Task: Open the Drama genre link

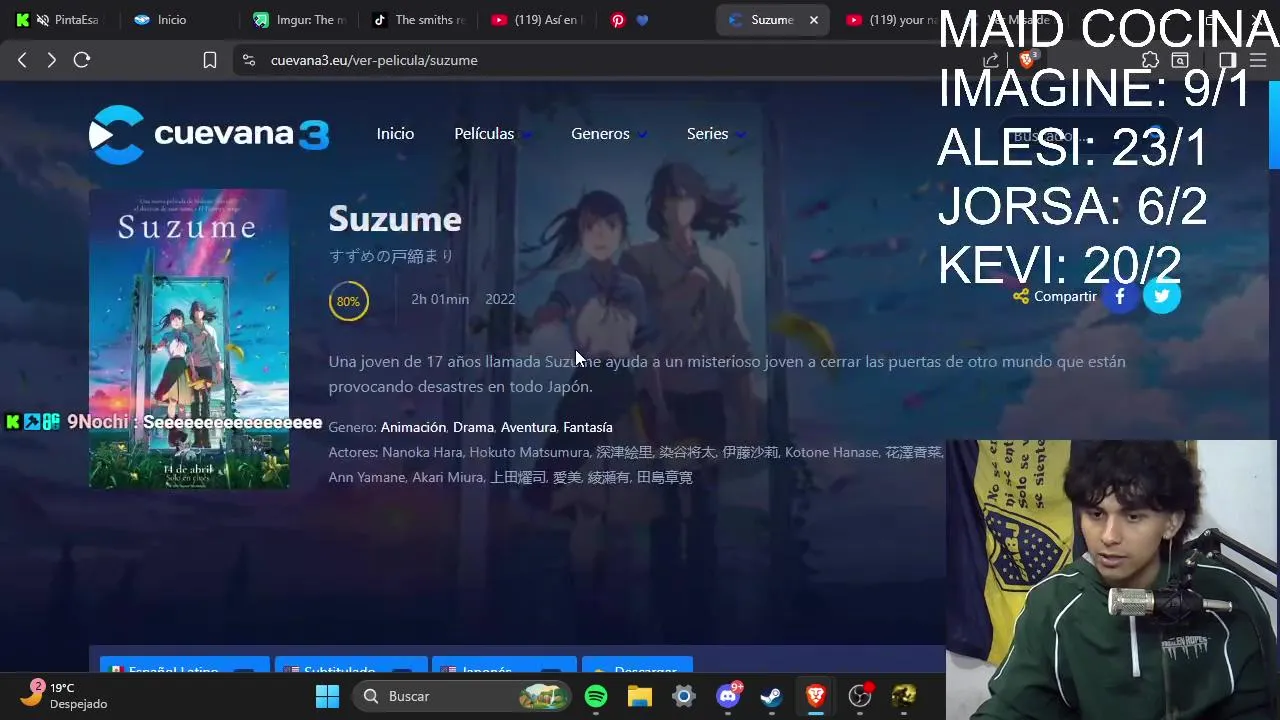Action: click(x=473, y=427)
